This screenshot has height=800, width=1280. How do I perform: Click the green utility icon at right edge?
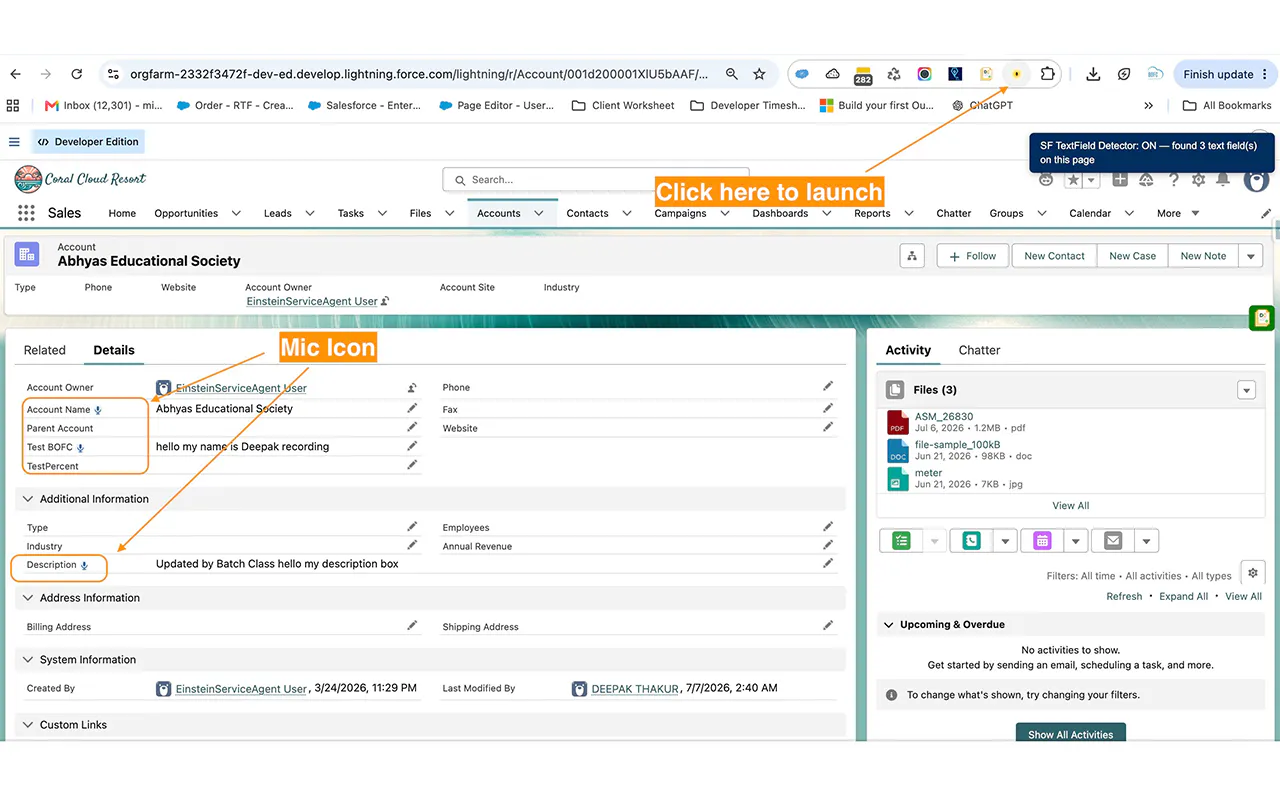(1262, 318)
